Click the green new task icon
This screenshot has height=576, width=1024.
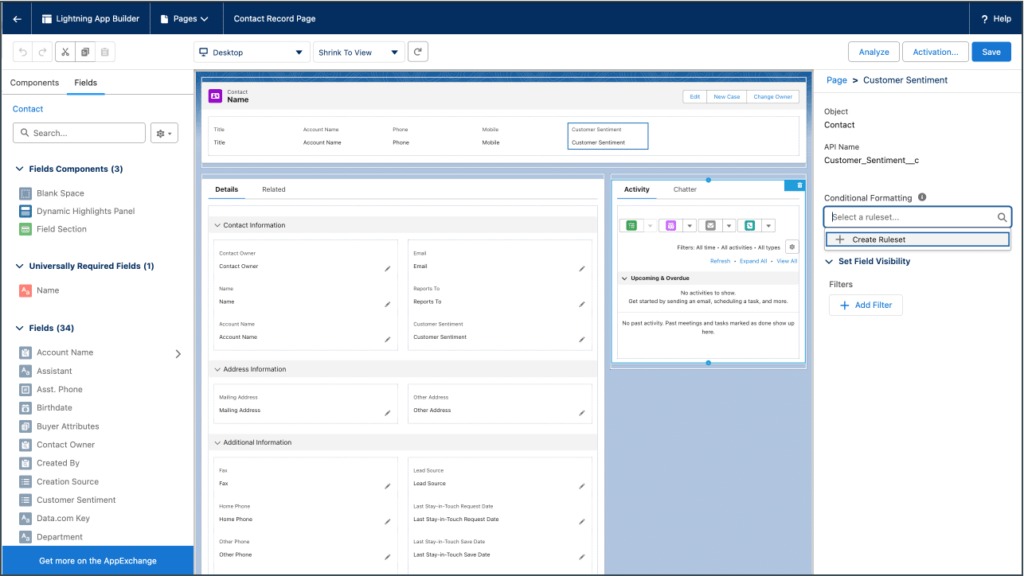click(632, 226)
